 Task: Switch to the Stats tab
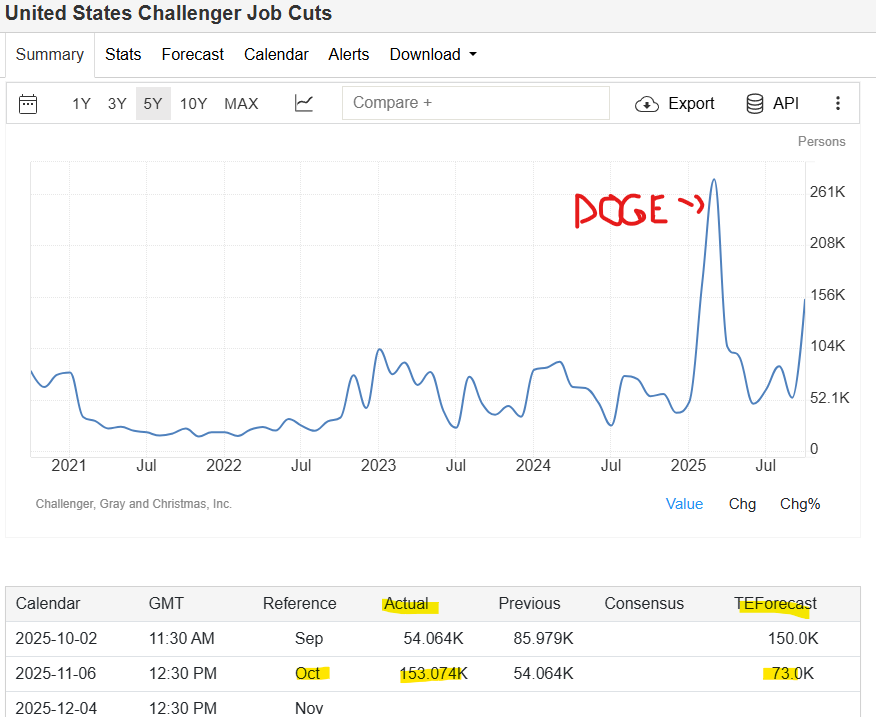[x=123, y=55]
